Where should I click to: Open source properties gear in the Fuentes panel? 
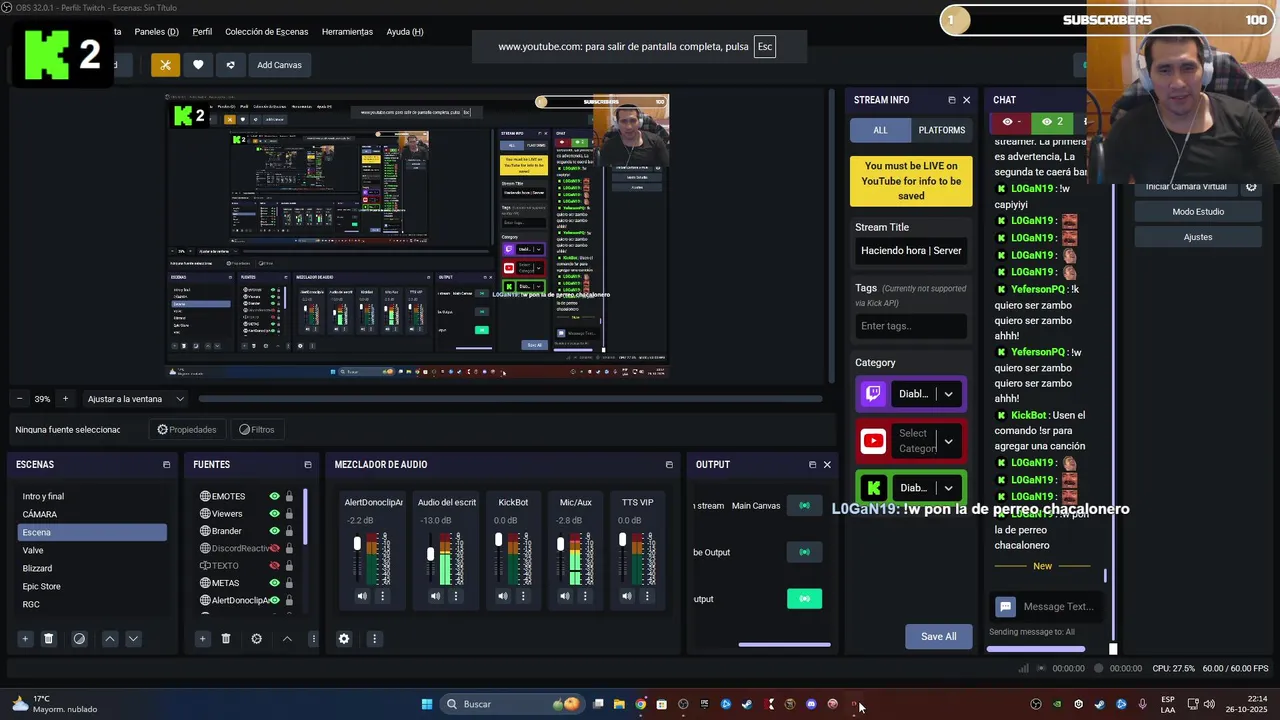coord(256,639)
